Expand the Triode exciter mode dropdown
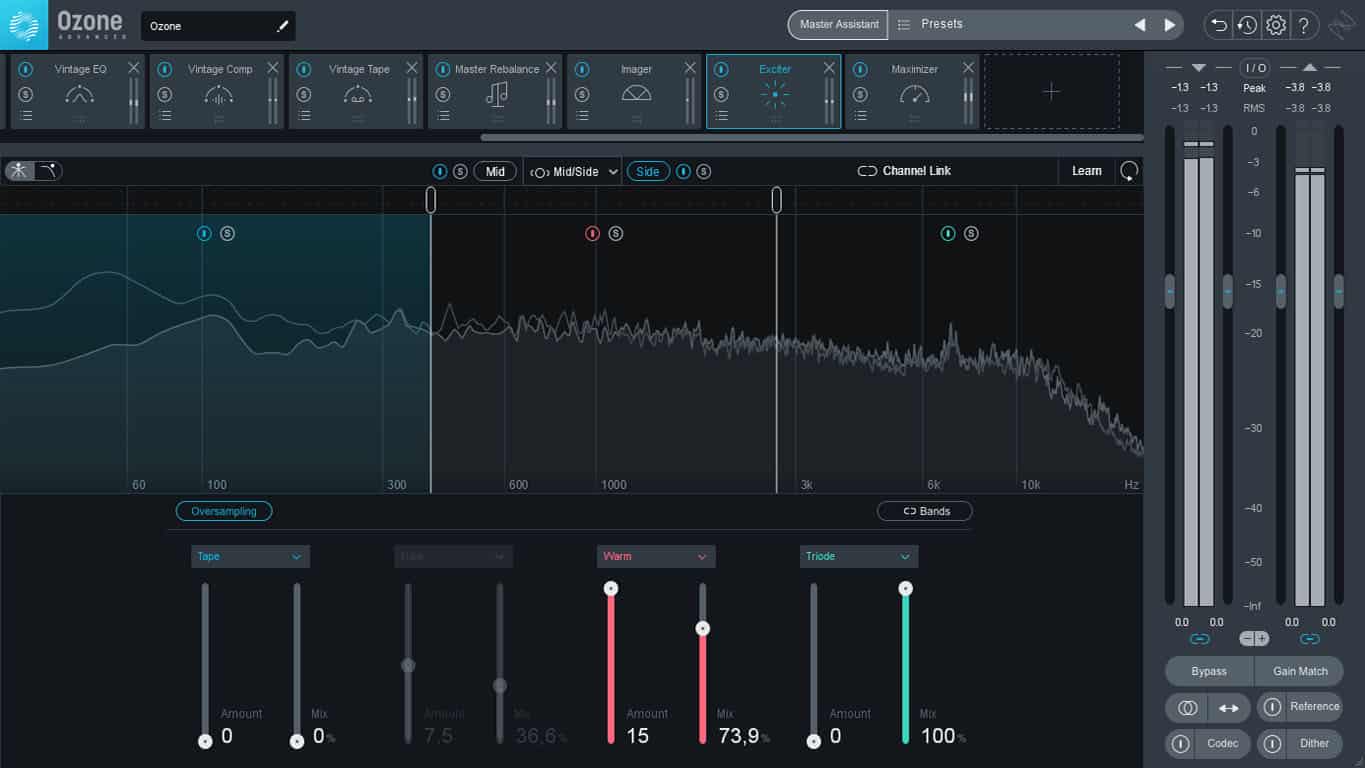Image resolution: width=1365 pixels, height=768 pixels. pos(859,556)
